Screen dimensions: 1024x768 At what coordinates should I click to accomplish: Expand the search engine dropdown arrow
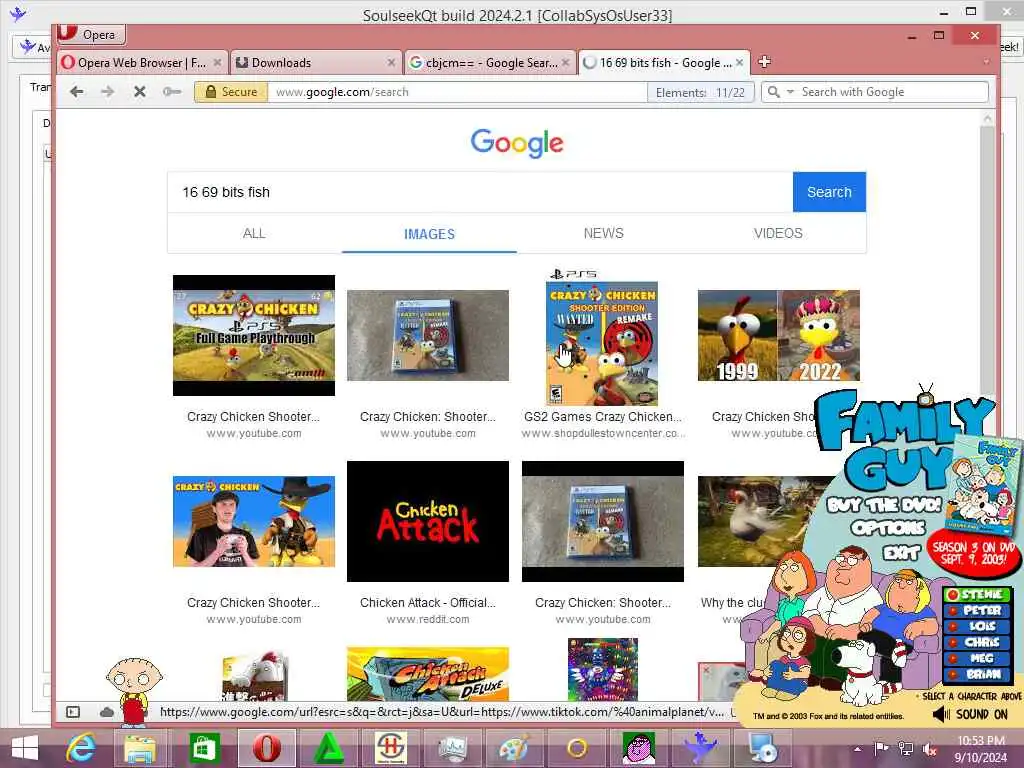[x=790, y=92]
